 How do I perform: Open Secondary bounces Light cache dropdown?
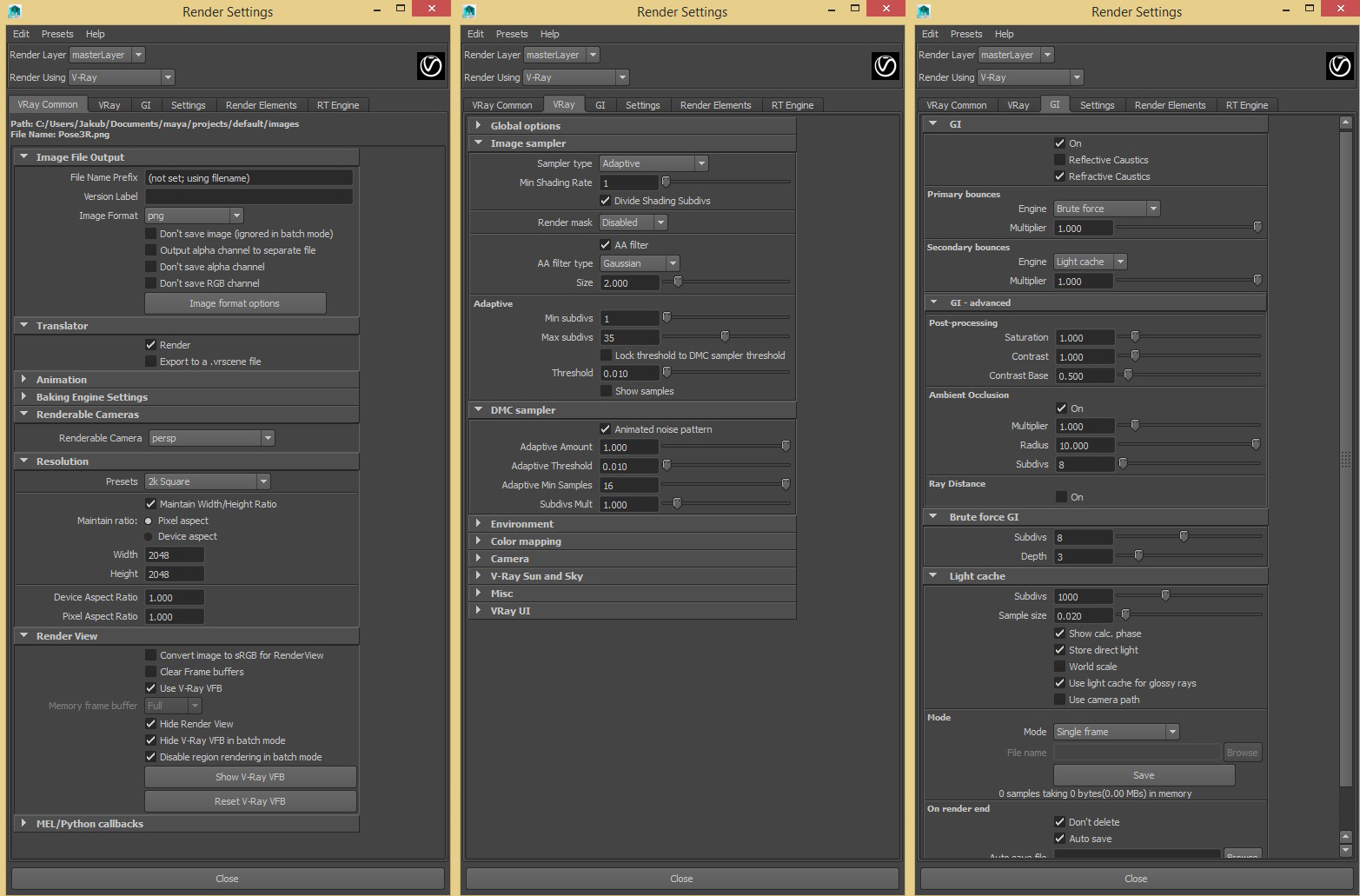1091,262
